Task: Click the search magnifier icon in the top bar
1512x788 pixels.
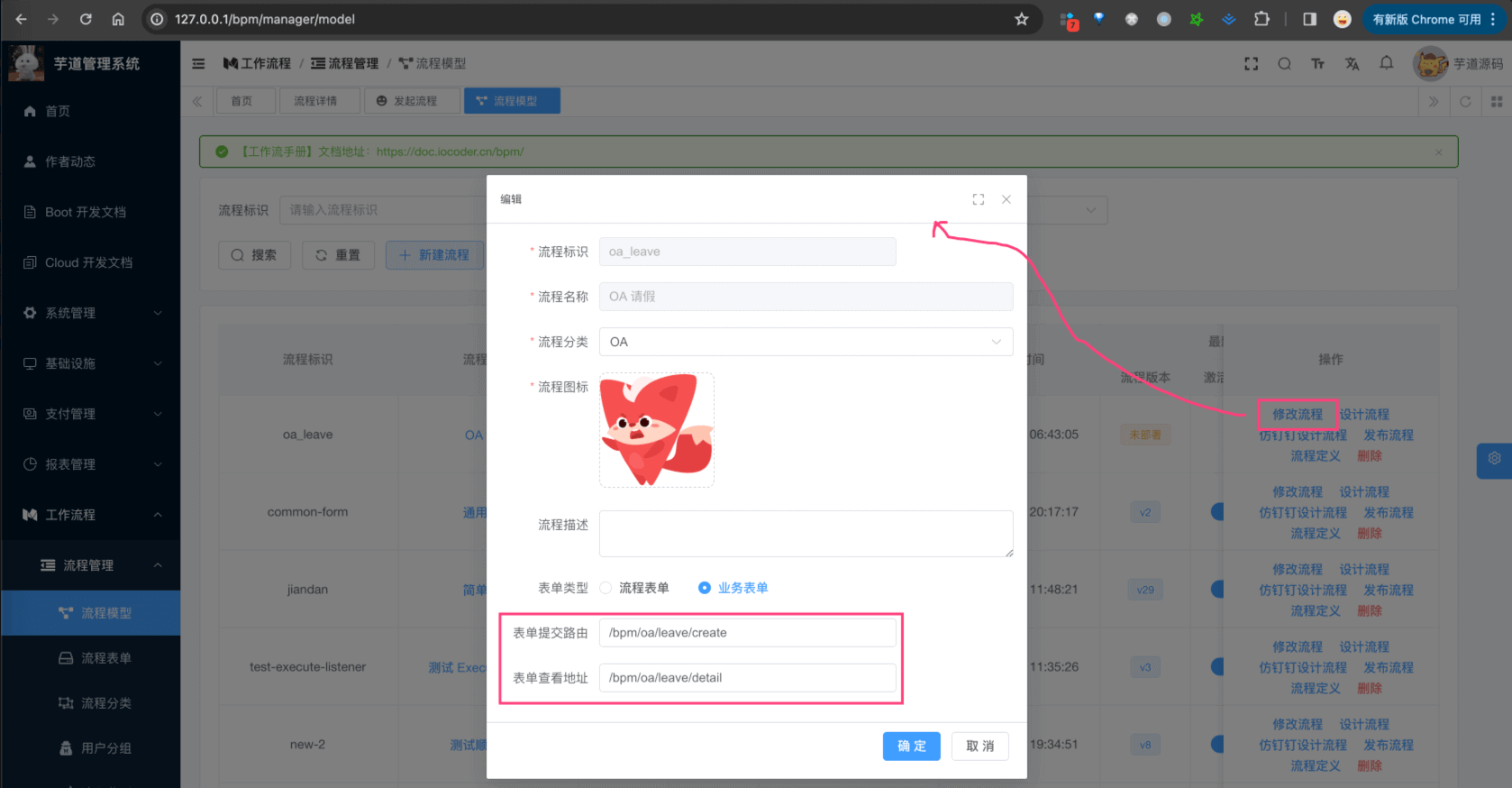Action: [1284, 64]
